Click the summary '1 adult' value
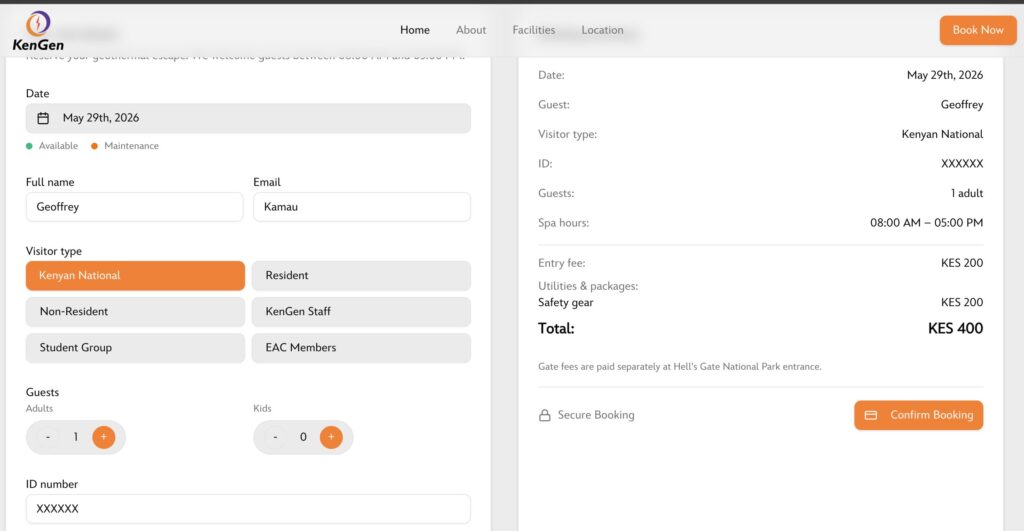The image size is (1024, 531). [x=967, y=193]
